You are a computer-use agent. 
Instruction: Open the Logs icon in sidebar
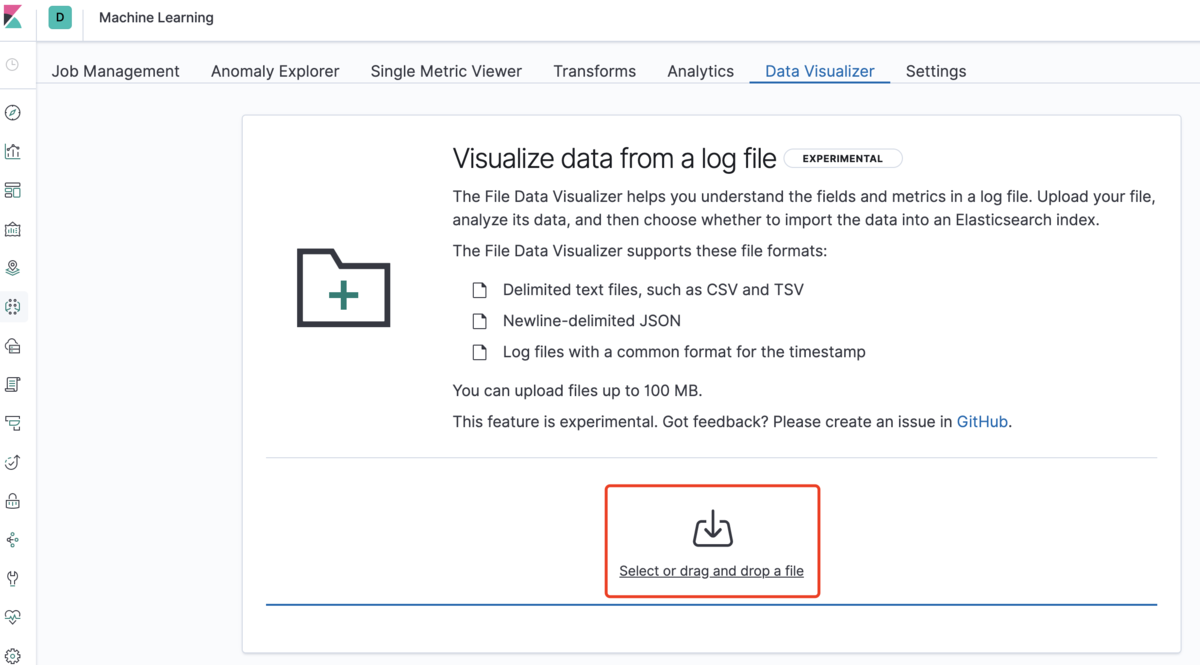pyautogui.click(x=13, y=384)
